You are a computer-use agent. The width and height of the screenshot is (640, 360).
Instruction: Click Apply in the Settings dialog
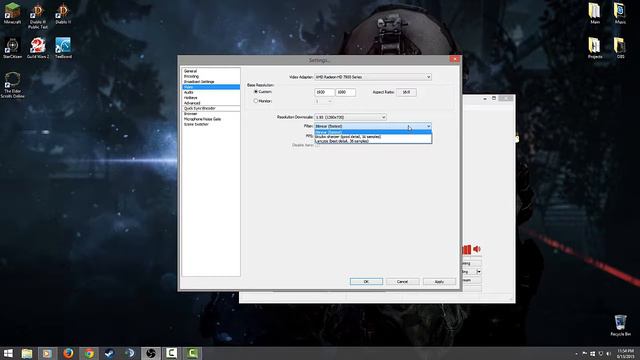[439, 282]
